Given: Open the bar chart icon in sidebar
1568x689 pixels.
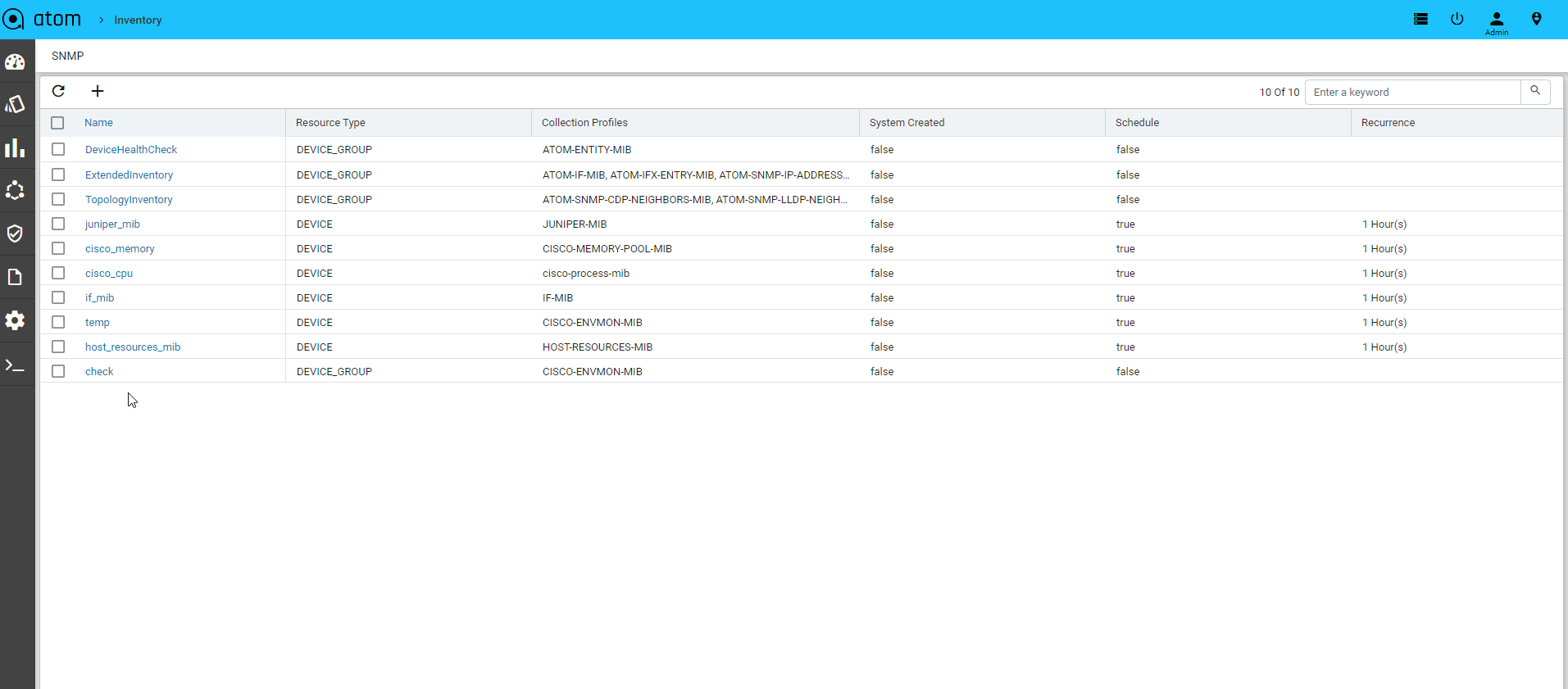Looking at the screenshot, I should [x=15, y=147].
